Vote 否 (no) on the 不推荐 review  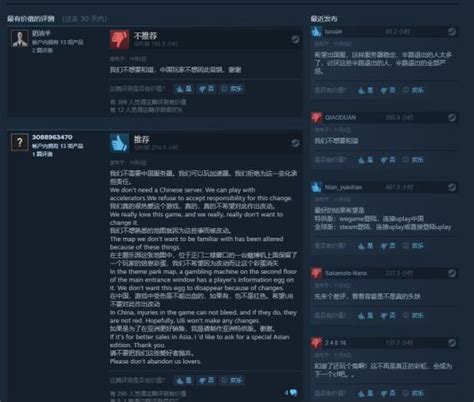pyautogui.click(x=207, y=89)
